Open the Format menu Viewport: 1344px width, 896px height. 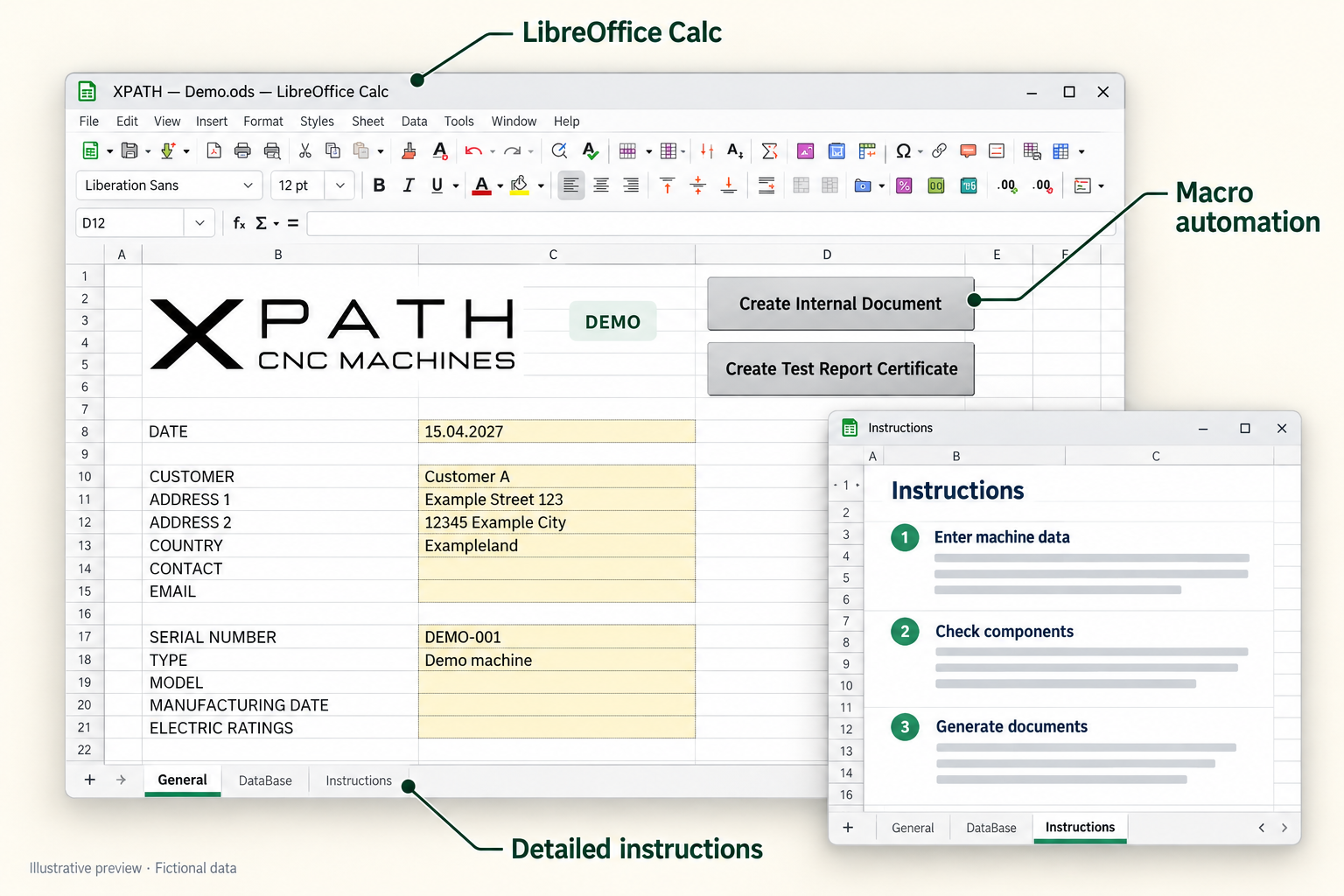pos(263,122)
